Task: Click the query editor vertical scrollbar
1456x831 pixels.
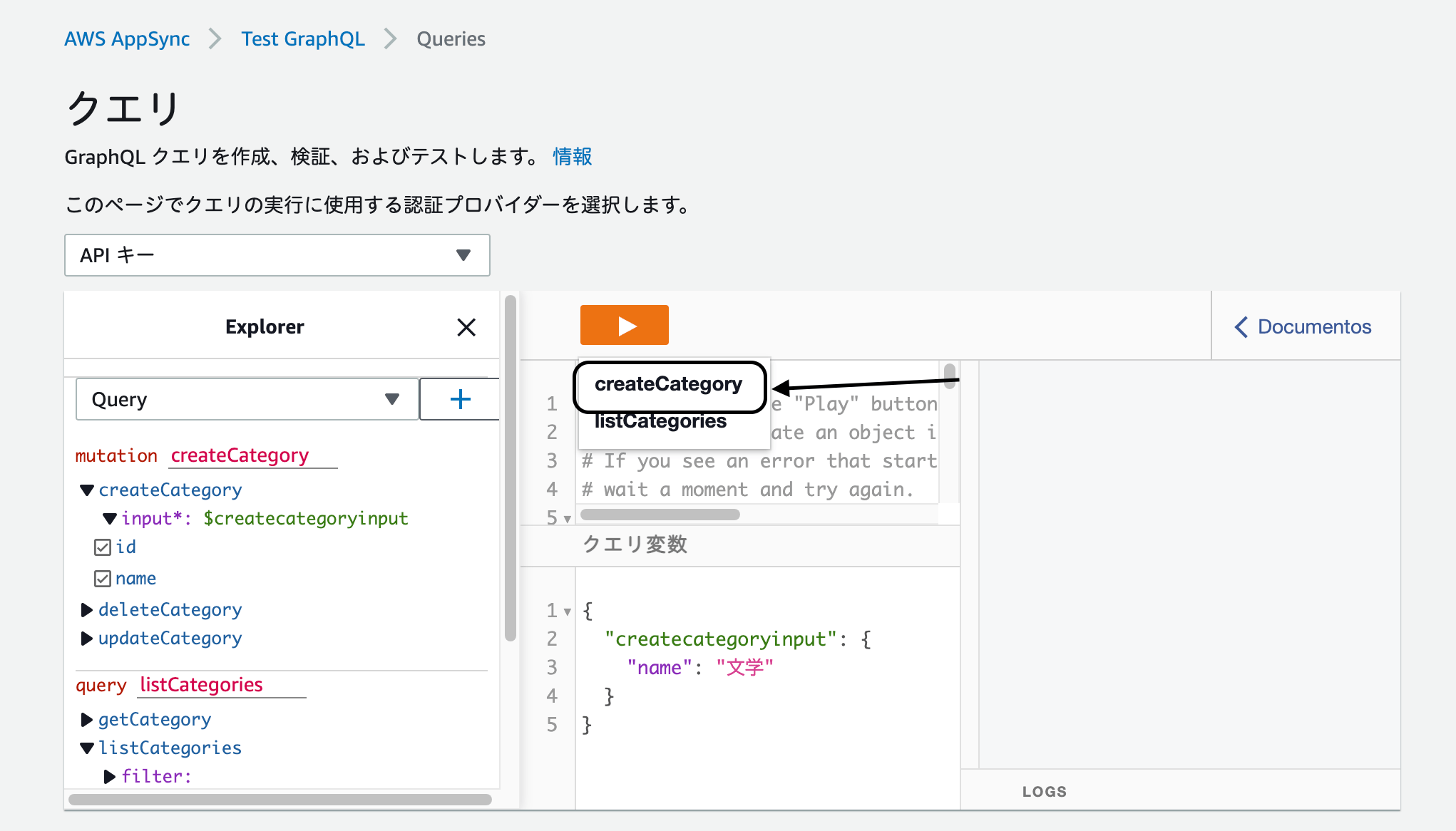Action: pos(950,376)
